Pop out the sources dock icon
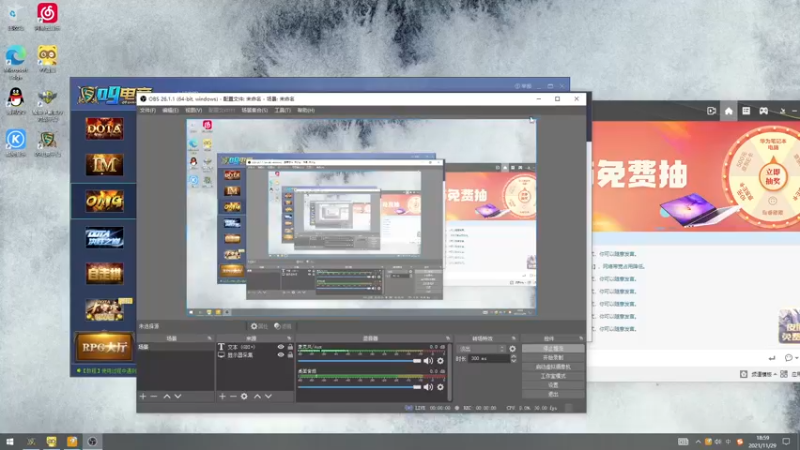800x450 pixels. point(289,338)
